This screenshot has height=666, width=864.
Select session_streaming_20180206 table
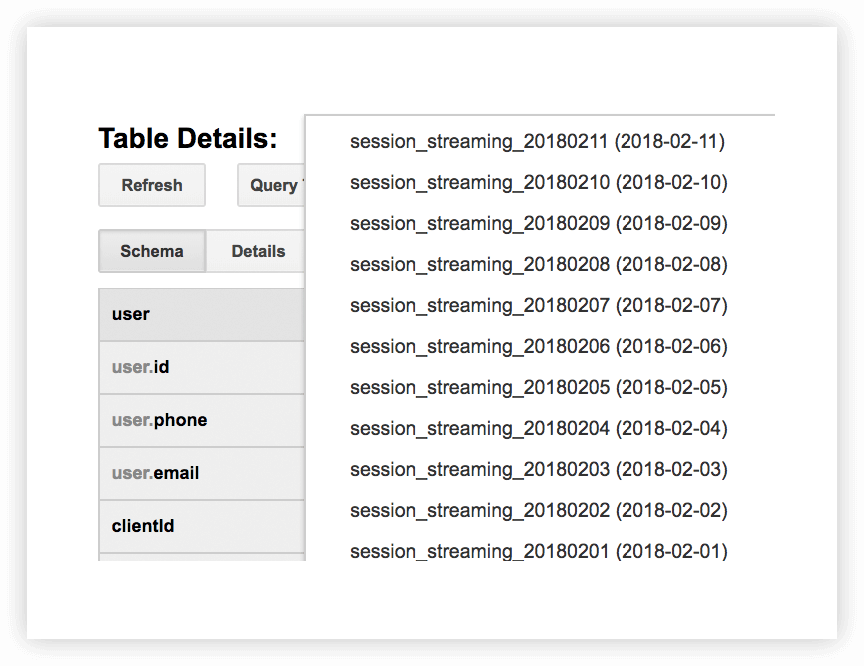(538, 346)
